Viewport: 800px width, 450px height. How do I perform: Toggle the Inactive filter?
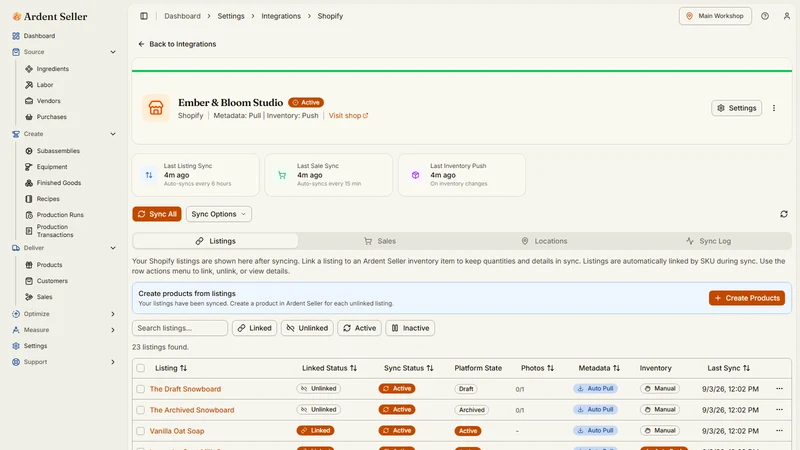tap(410, 328)
